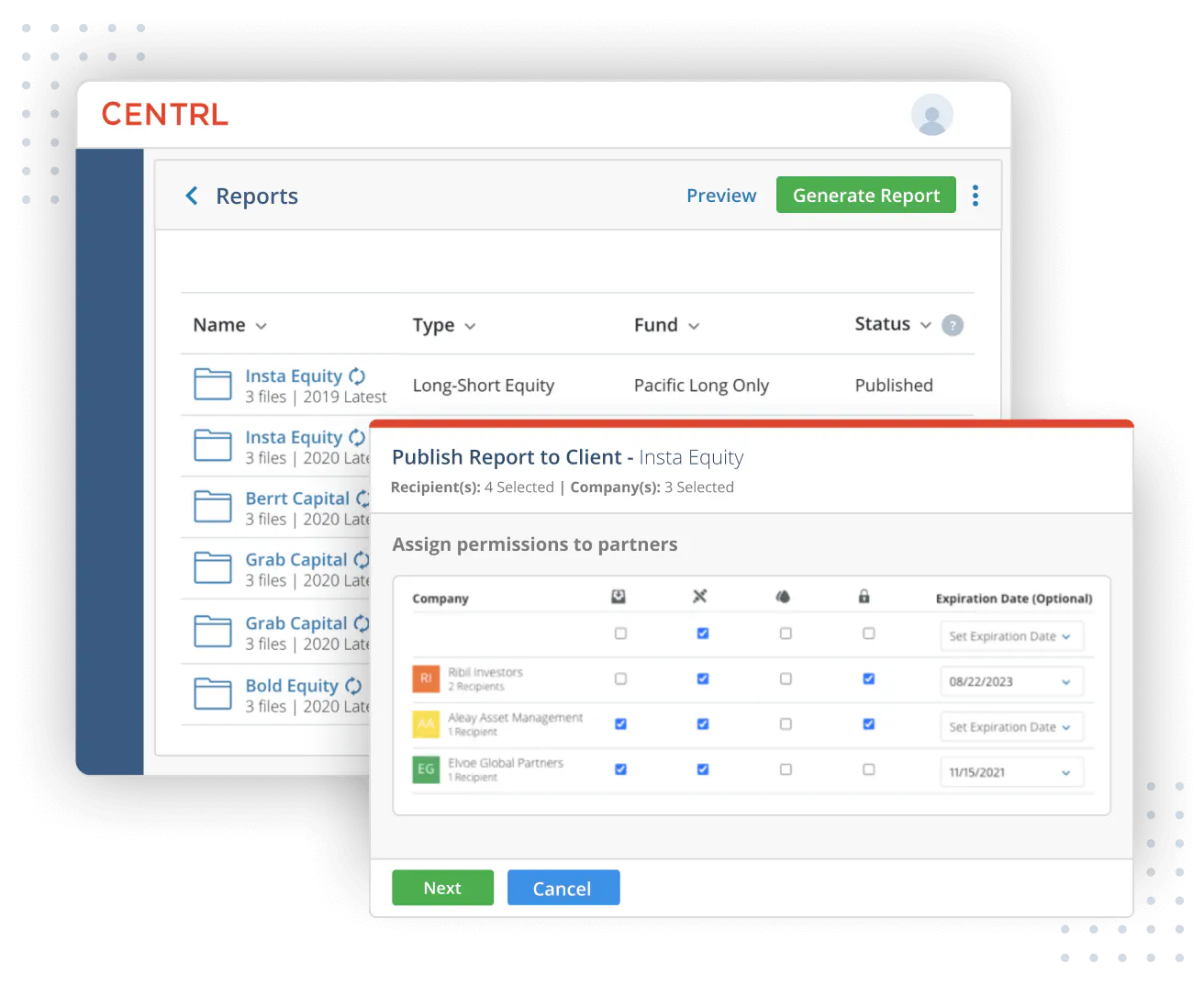Enable download permission for Ribil Investors

point(620,679)
